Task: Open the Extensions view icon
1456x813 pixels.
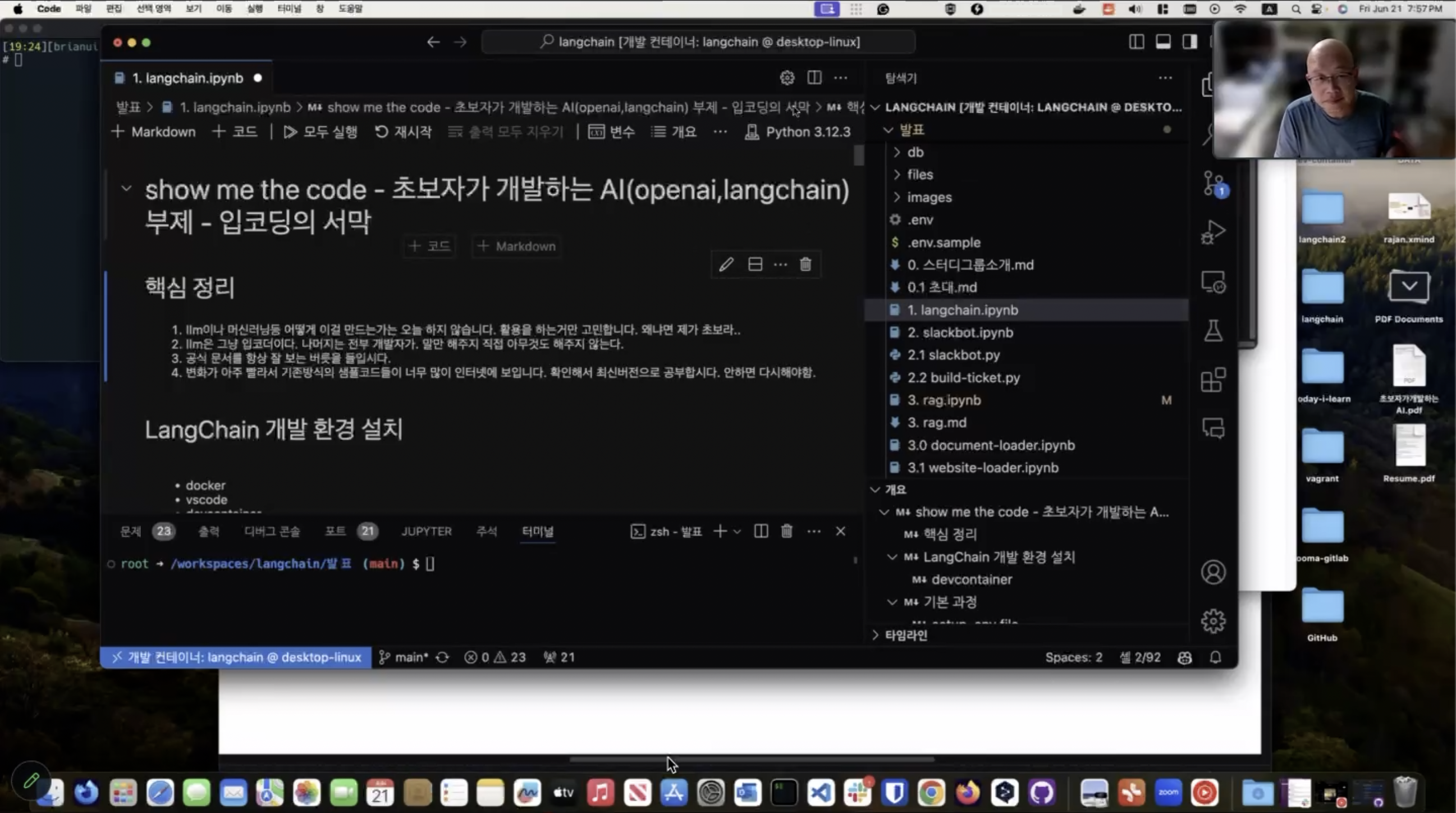Action: click(x=1212, y=380)
